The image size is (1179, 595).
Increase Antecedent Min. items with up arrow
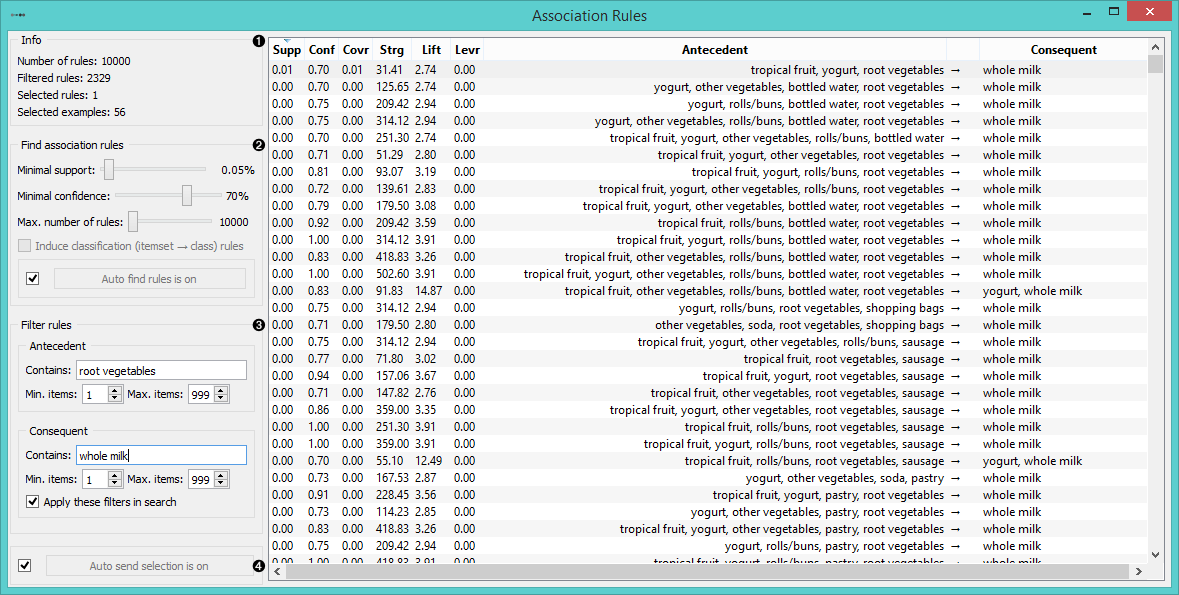click(115, 390)
